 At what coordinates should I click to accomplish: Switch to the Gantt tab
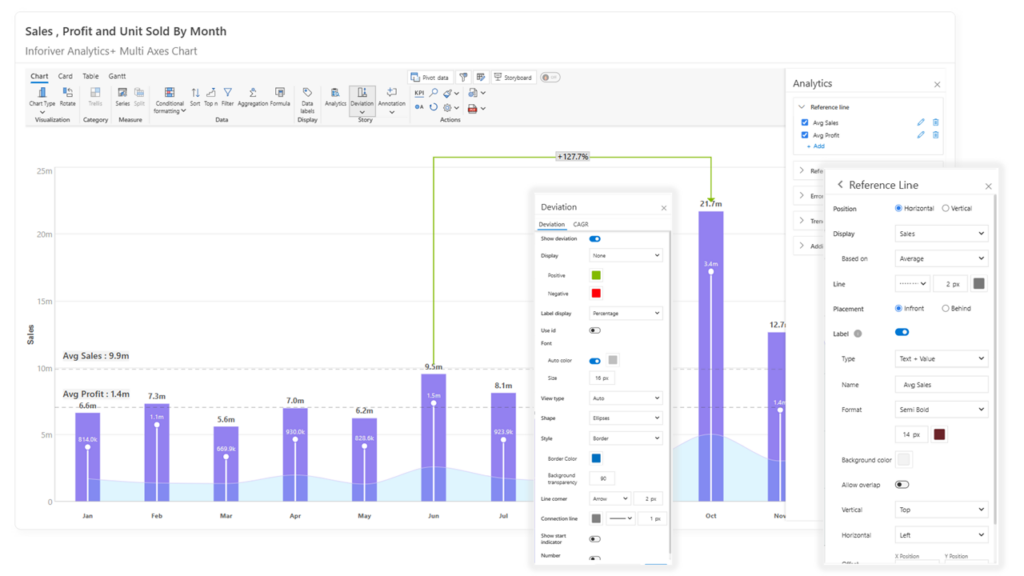click(x=117, y=76)
